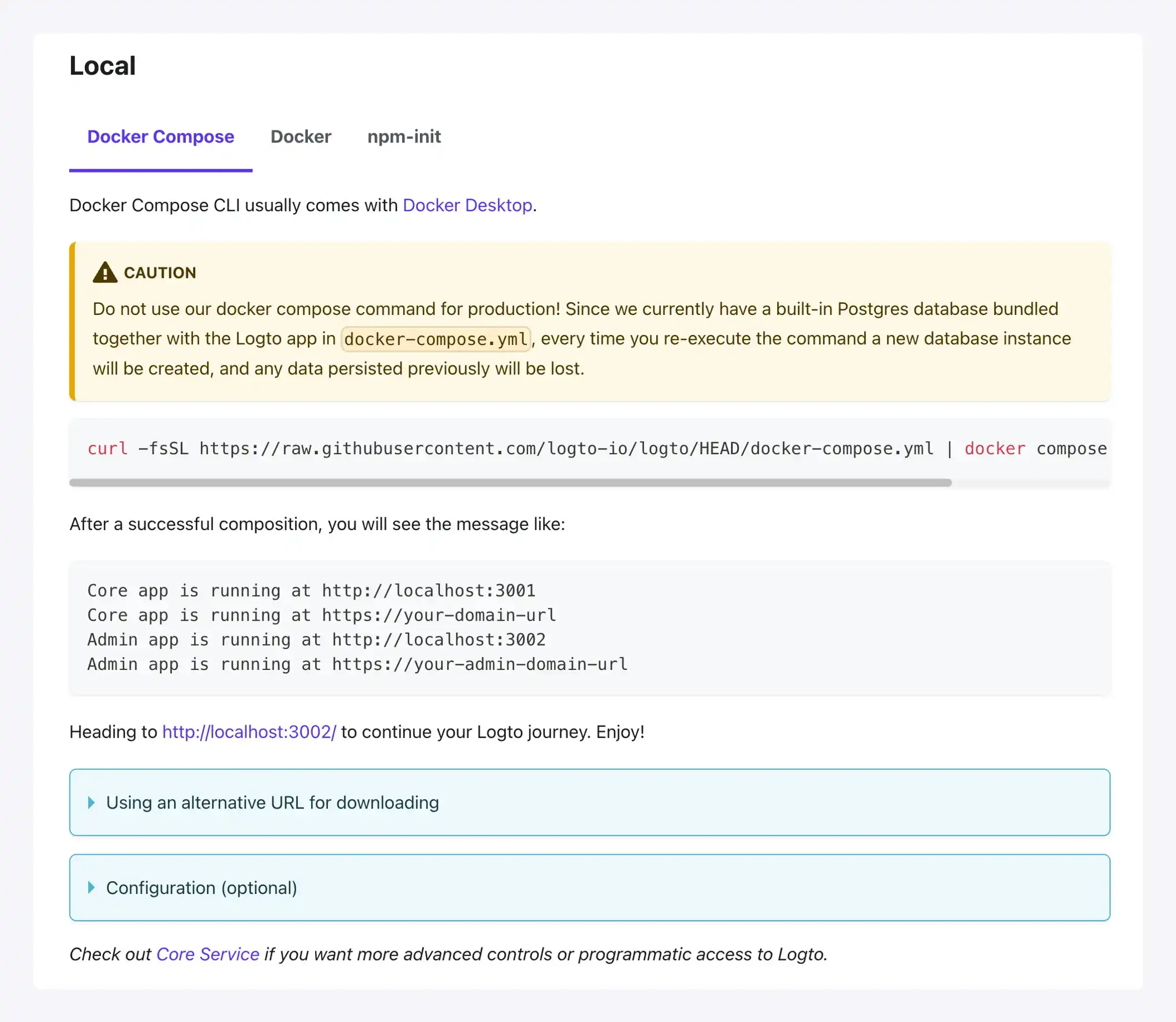Click the your-admin-domain-url output line
The height and width of the screenshot is (1022, 1176).
point(357,664)
